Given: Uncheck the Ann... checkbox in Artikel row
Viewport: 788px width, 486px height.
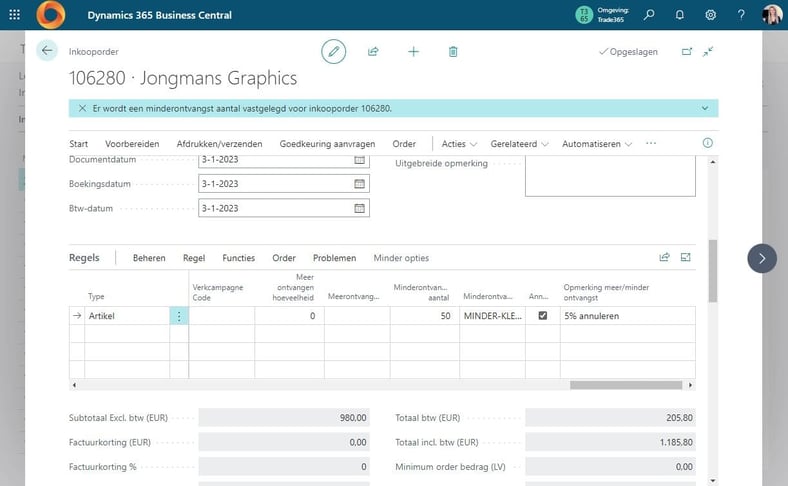Looking at the screenshot, I should coord(543,316).
